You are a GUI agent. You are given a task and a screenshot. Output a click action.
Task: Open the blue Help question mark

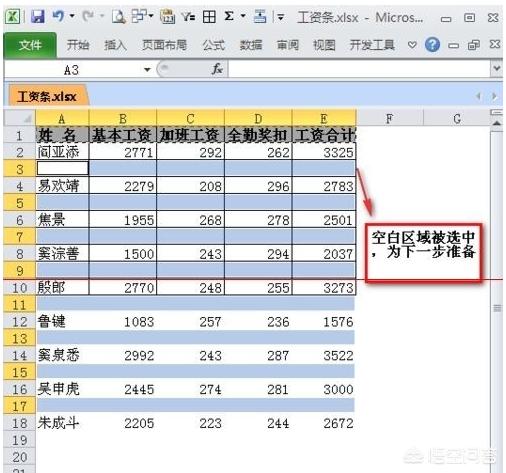pos(432,45)
